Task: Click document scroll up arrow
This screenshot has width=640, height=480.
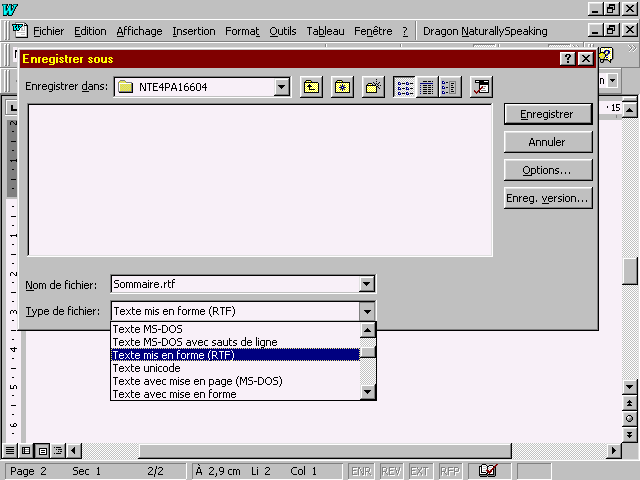Action: pyautogui.click(x=630, y=110)
